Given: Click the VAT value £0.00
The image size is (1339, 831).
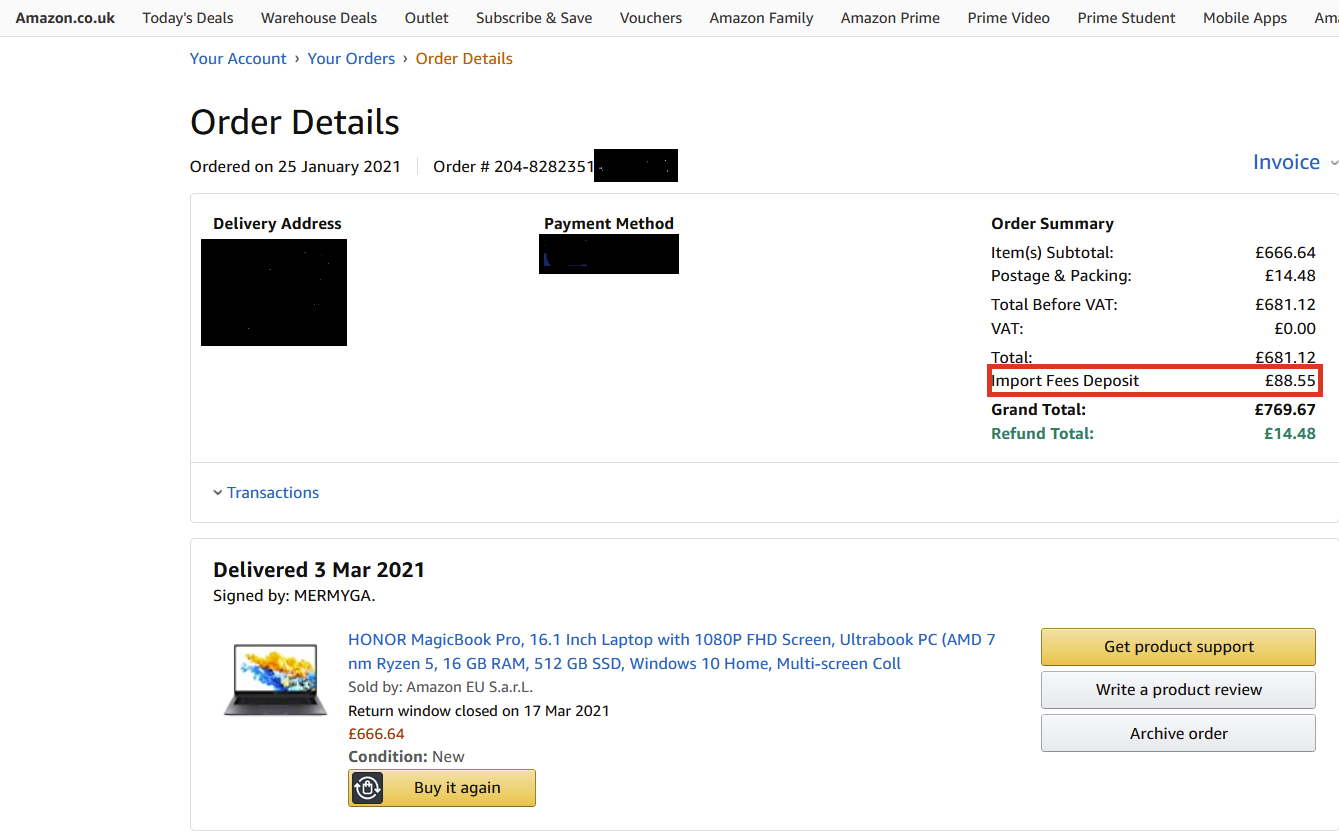Looking at the screenshot, I should pos(1294,328).
